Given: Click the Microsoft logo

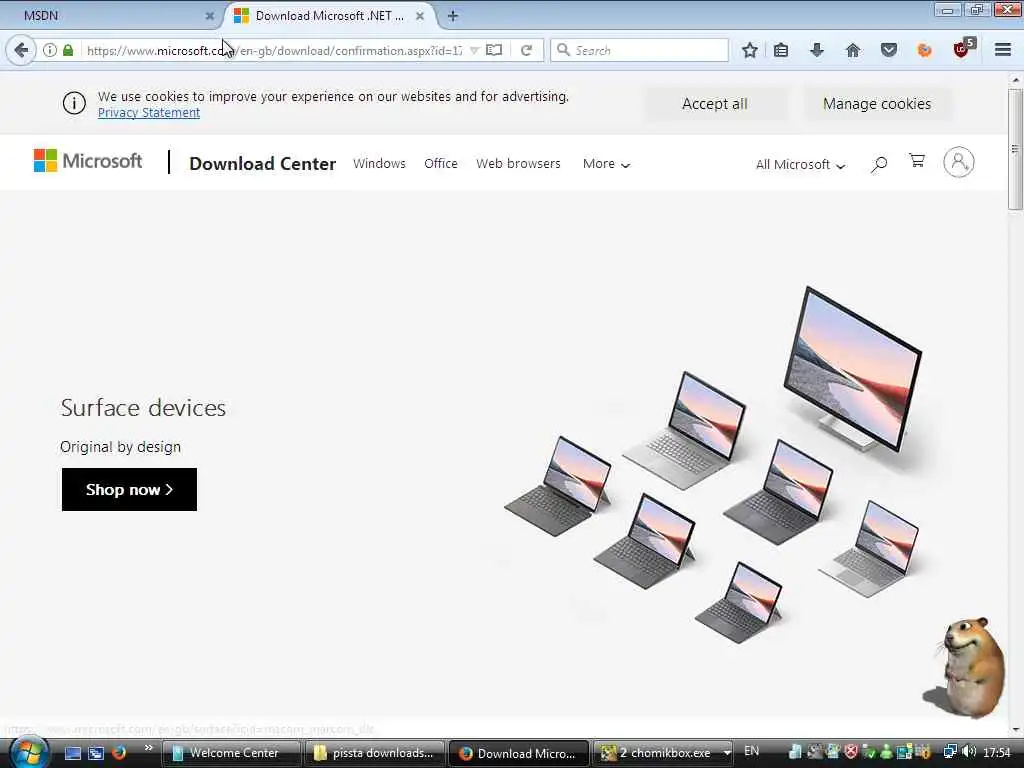Looking at the screenshot, I should point(88,161).
